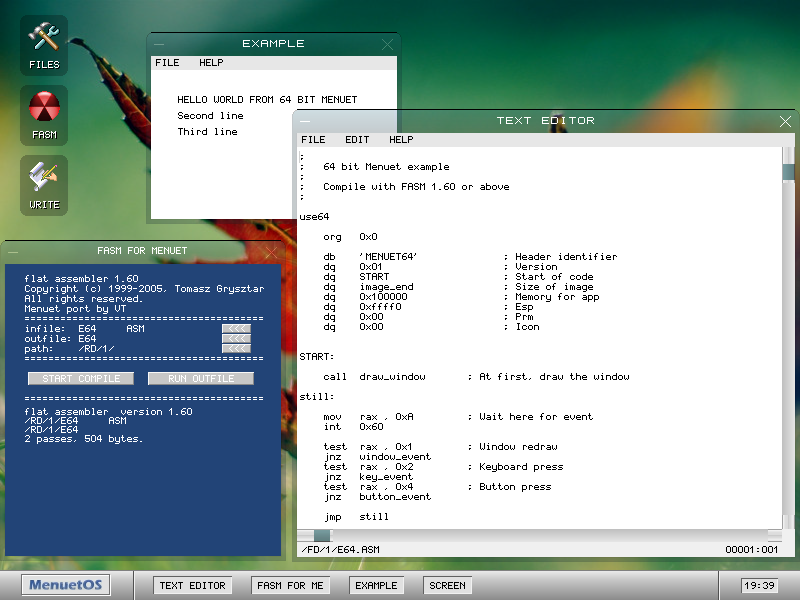This screenshot has height=600, width=800.
Task: Click RUN OUTFILE in FASM window
Action: tap(201, 378)
